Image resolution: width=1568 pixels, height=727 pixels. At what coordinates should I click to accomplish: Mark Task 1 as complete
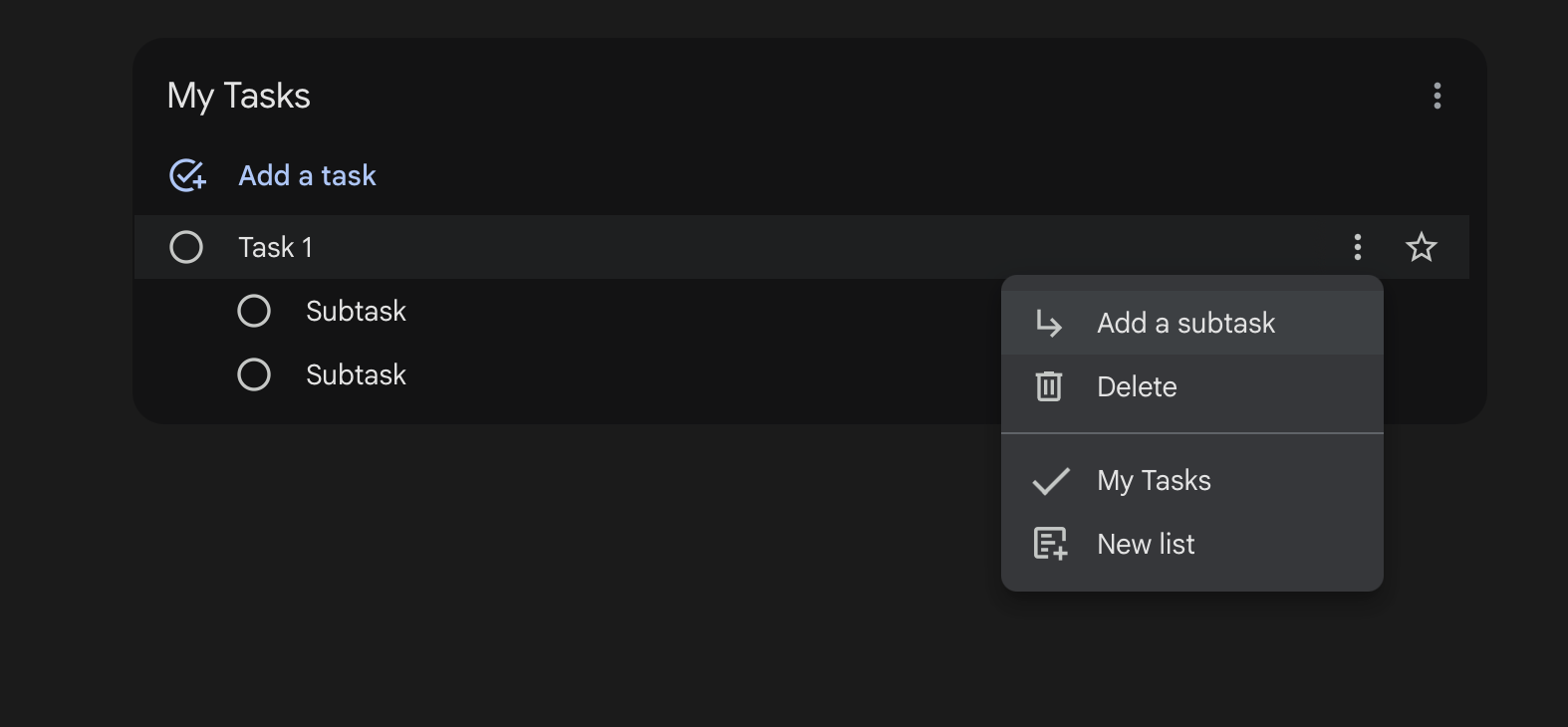point(186,247)
